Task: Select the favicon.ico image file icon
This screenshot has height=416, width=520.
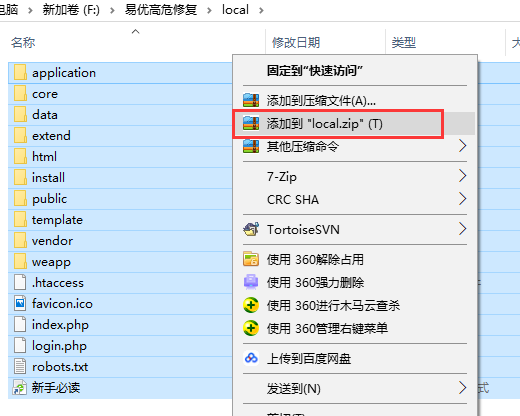Action: pyautogui.click(x=20, y=304)
